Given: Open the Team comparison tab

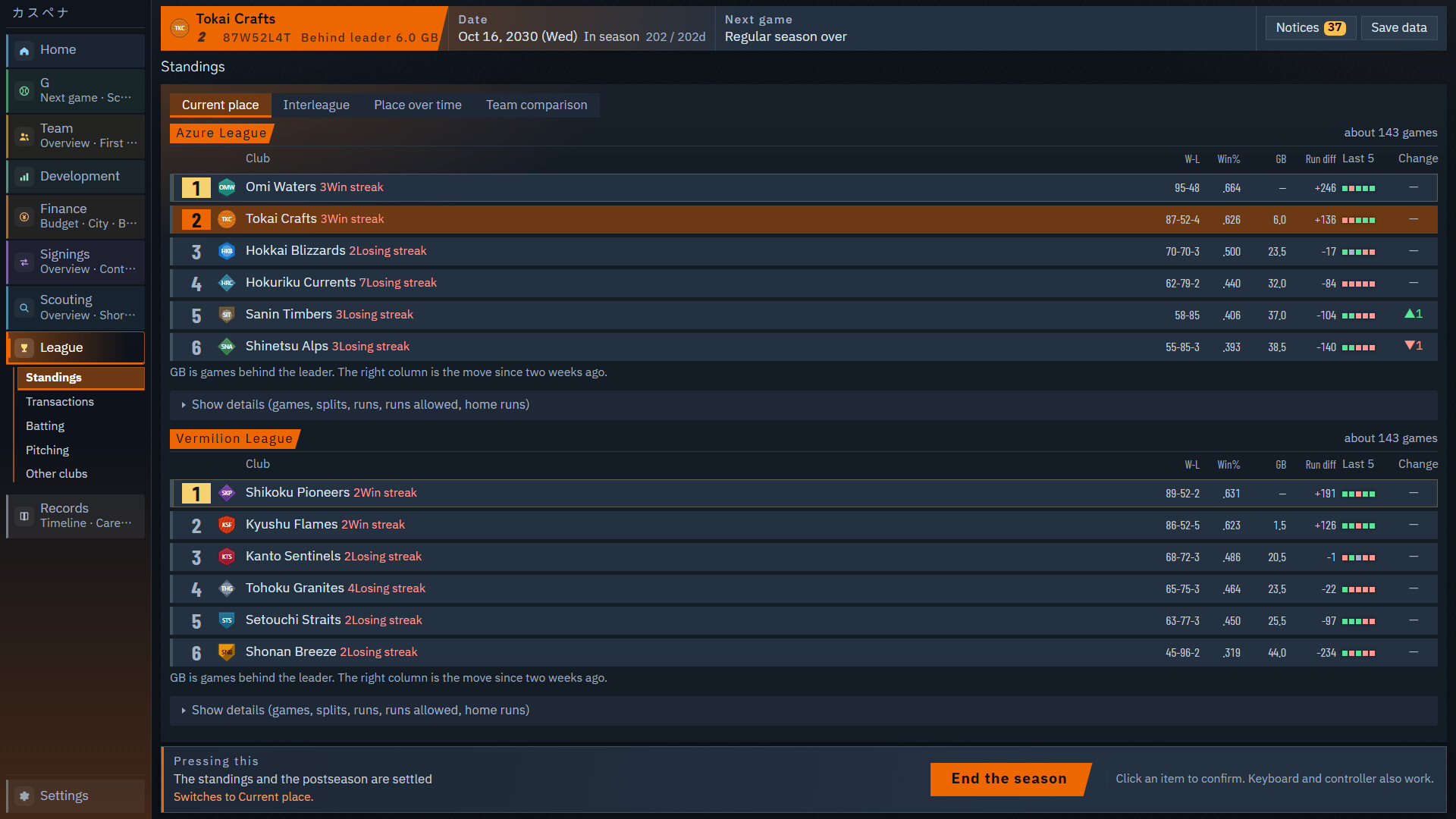Looking at the screenshot, I should pyautogui.click(x=537, y=105).
